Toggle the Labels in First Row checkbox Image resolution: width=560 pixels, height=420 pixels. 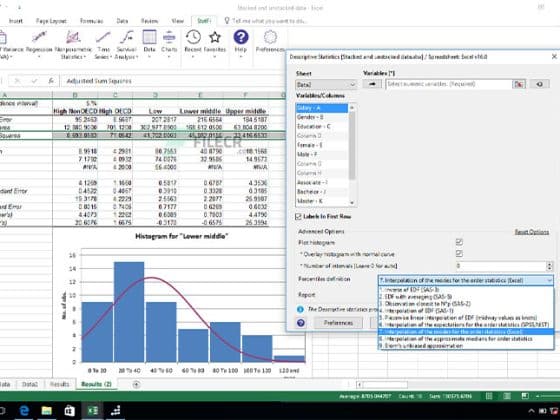click(299, 216)
